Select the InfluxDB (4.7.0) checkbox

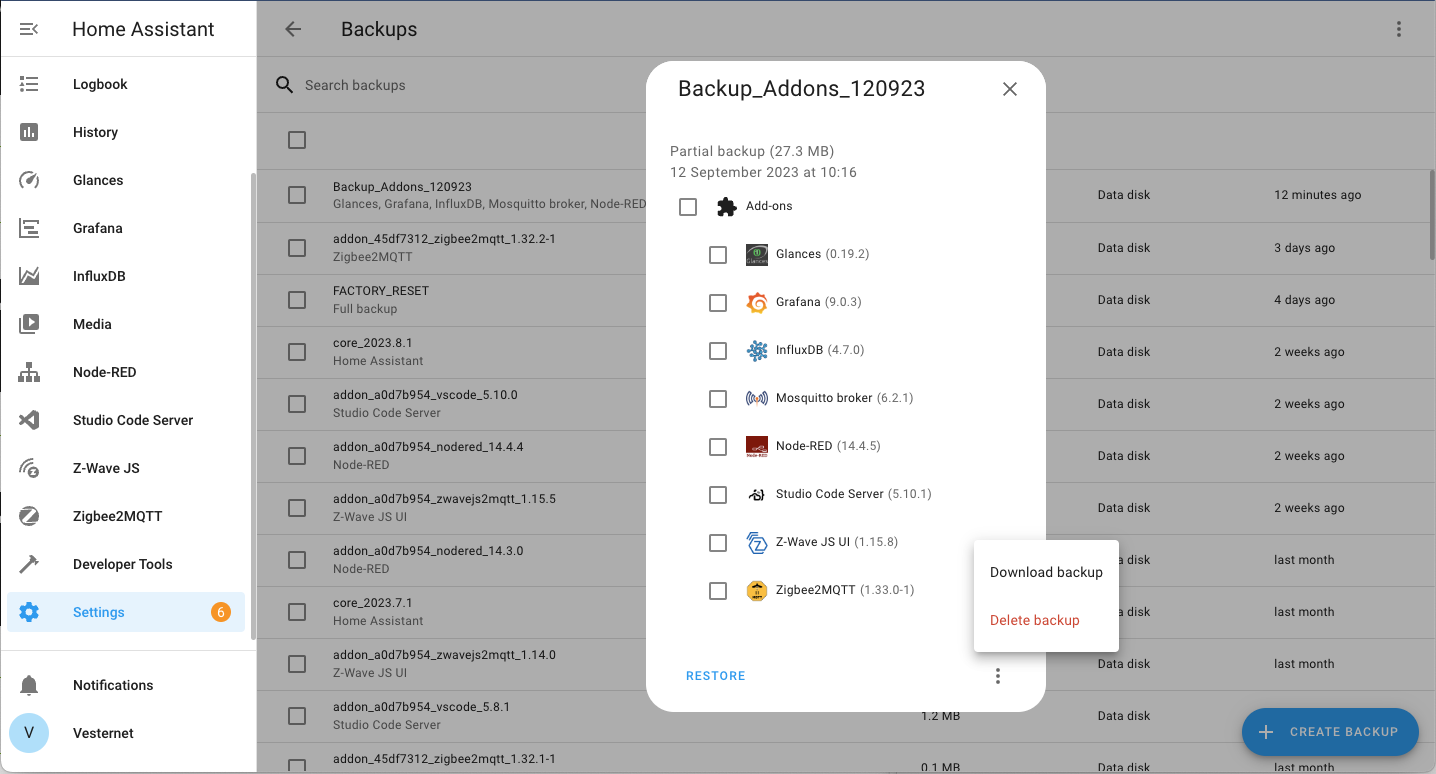pyautogui.click(x=718, y=351)
